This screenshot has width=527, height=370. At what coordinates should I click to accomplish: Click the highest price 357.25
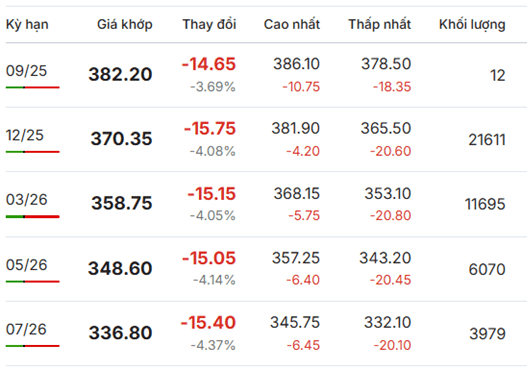tap(296, 258)
